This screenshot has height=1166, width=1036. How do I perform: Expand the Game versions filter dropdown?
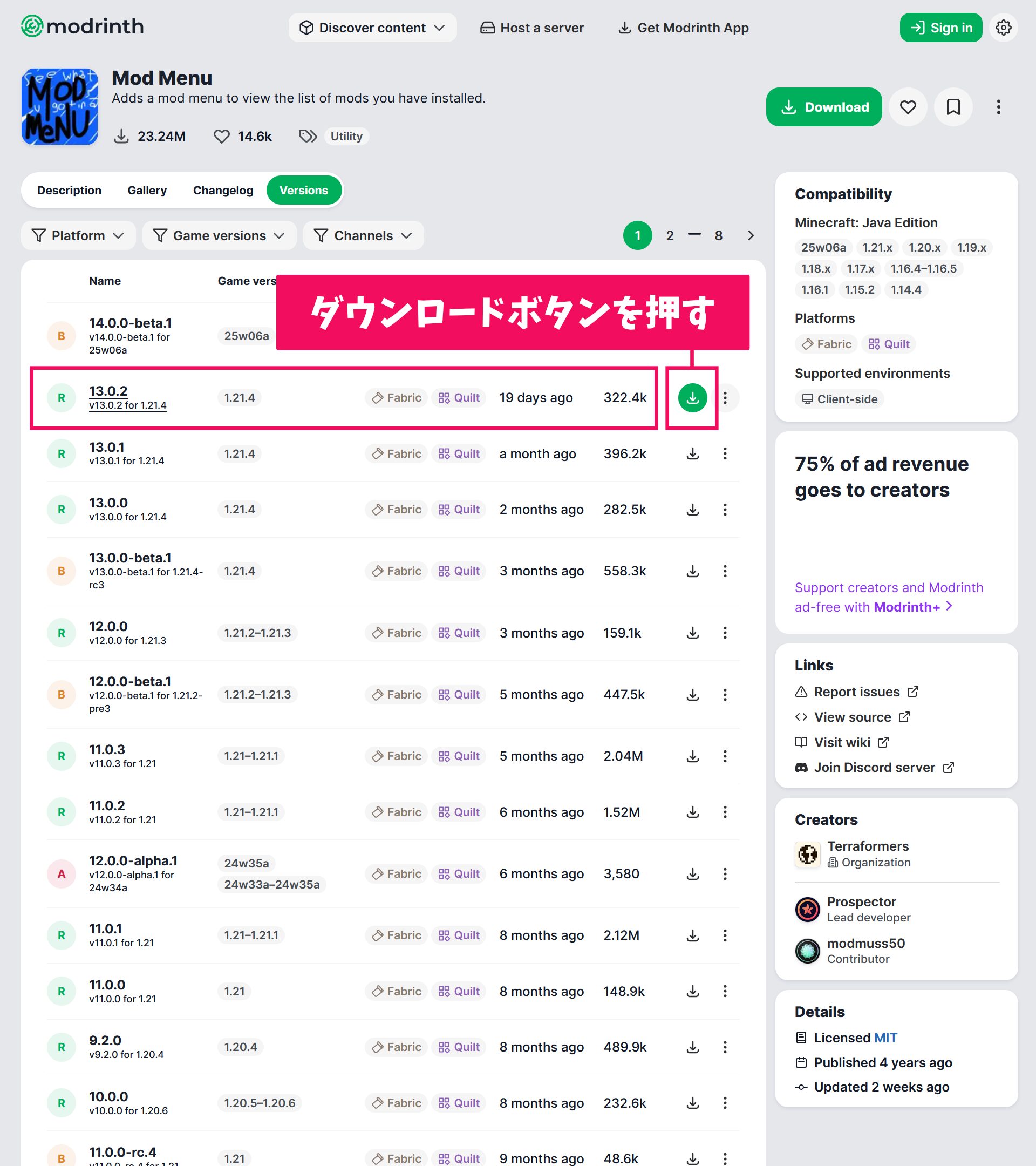(219, 235)
